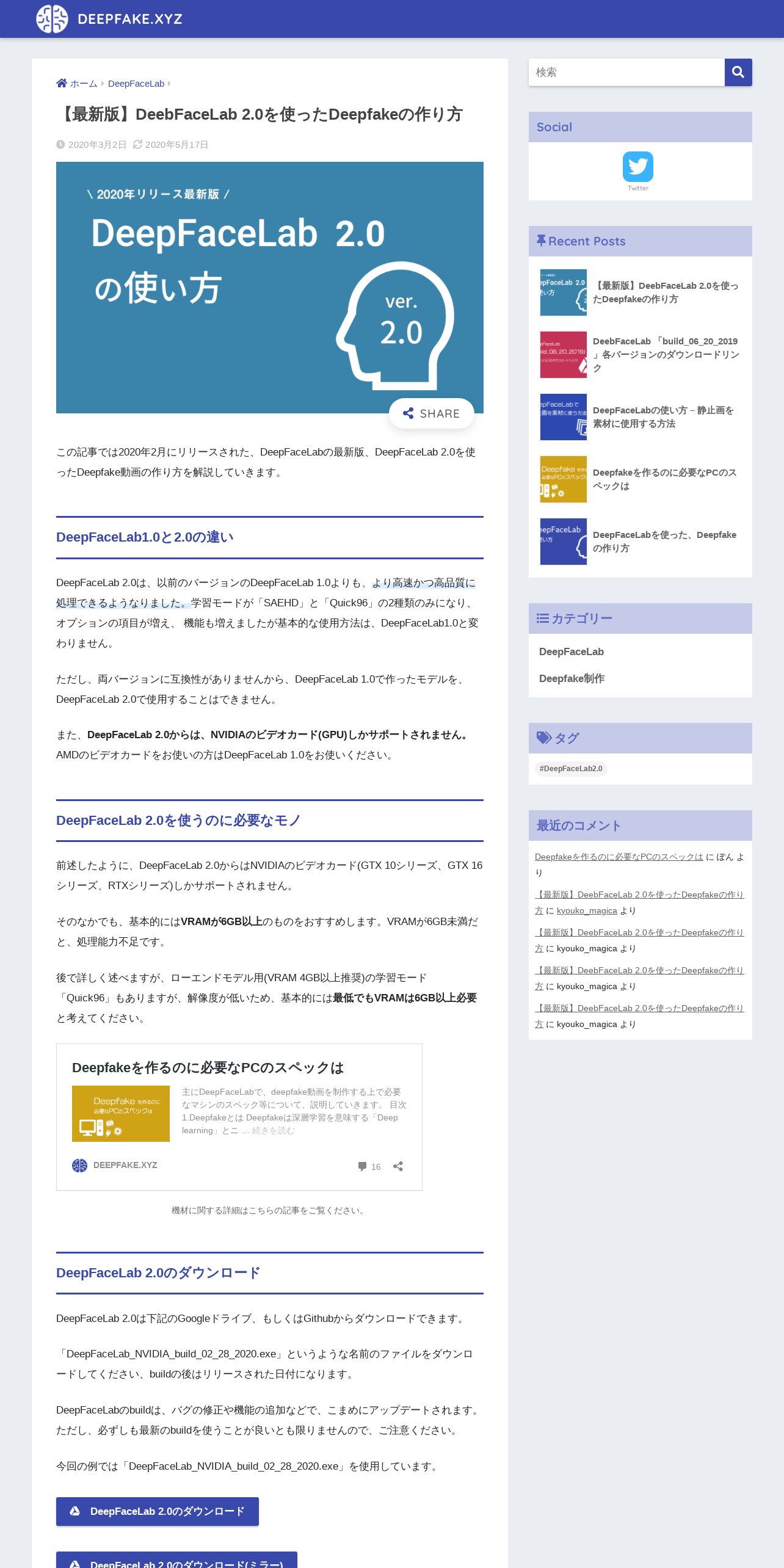Open thumbnail of build_06_20_2019 recent post
This screenshot has width=784, height=1568.
tap(564, 355)
